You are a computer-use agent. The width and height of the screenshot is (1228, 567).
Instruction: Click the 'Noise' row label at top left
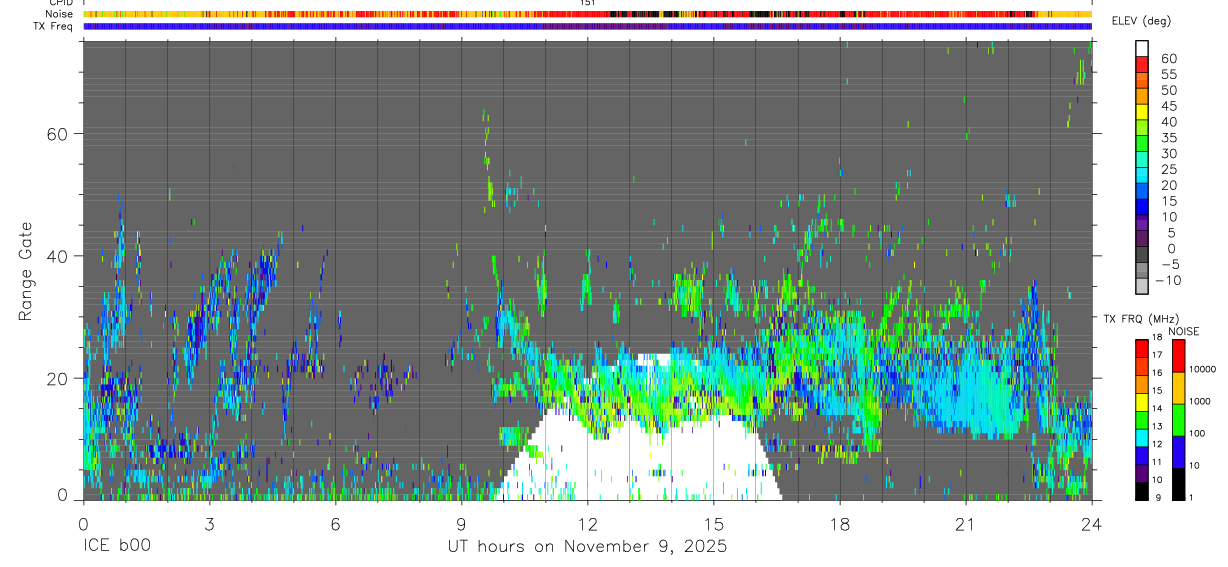pyautogui.click(x=60, y=14)
